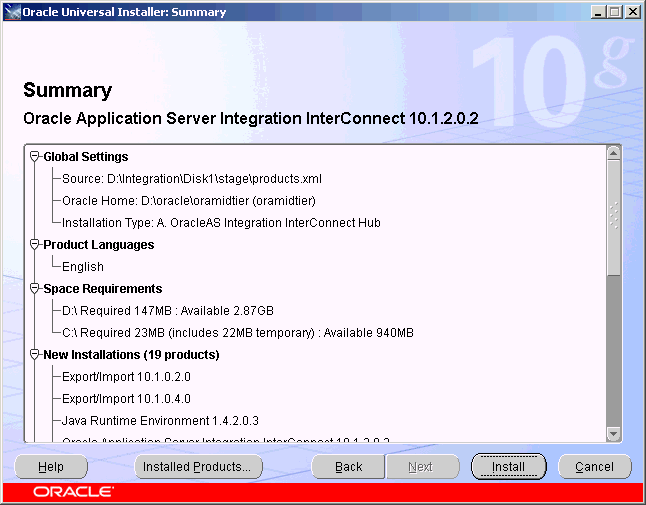Click the New Installations (19 products) heading

(131, 355)
